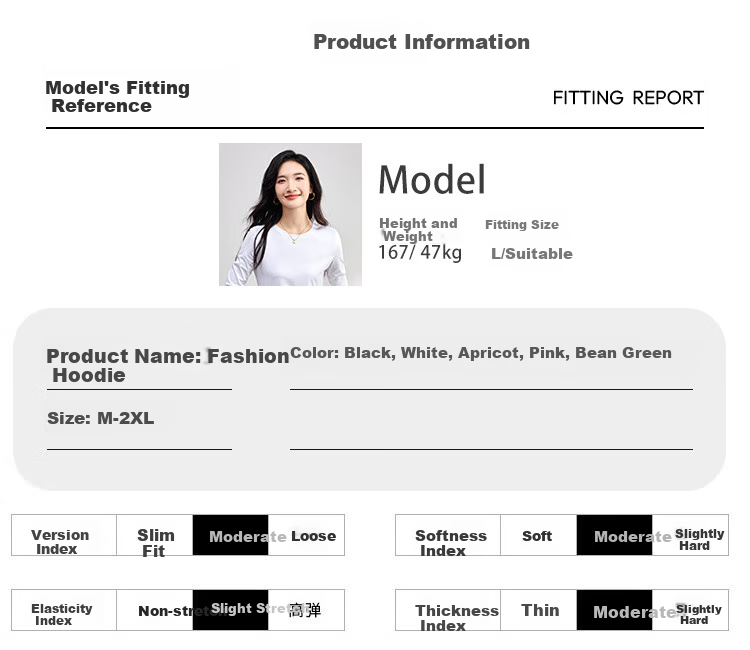Select Moderate in the Version Index
Image resolution: width=750 pixels, height=650 pixels.
point(230,535)
